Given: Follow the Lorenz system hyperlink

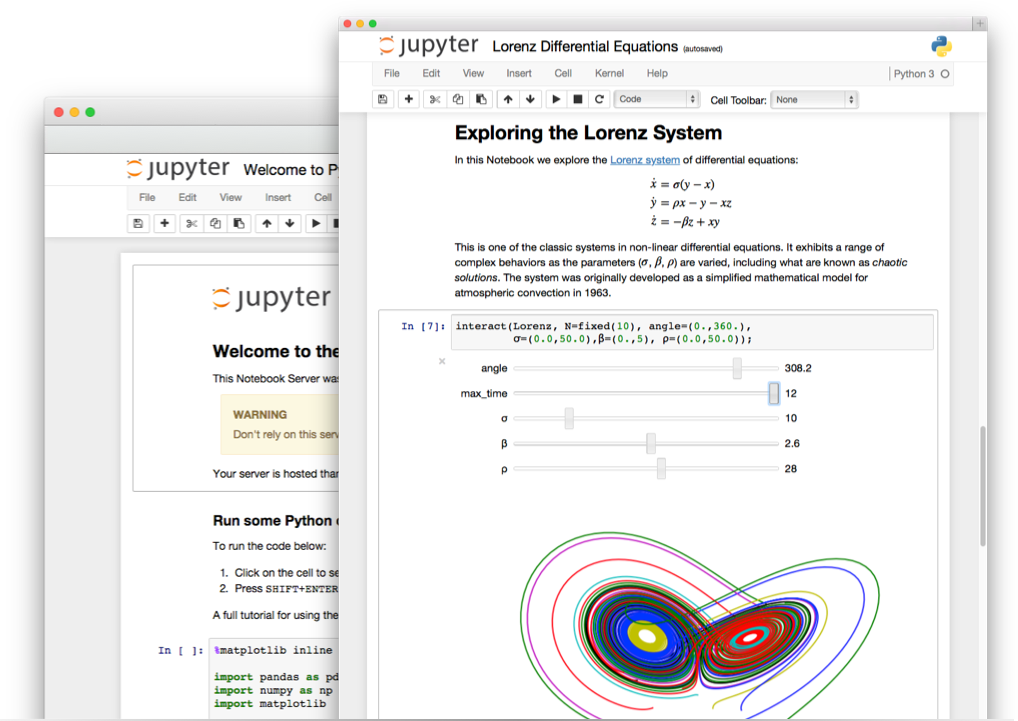Looking at the screenshot, I should click(x=645, y=159).
